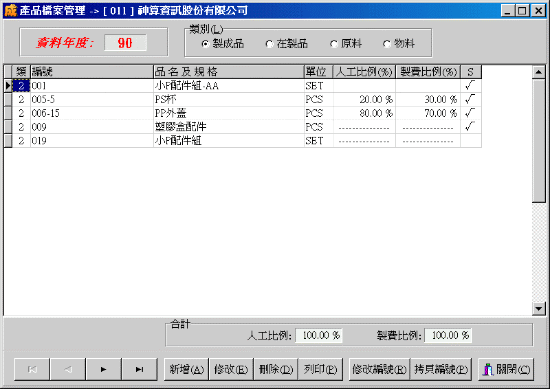Click the 人工比例(%) column header
The height and width of the screenshot is (389, 550).
364,72
